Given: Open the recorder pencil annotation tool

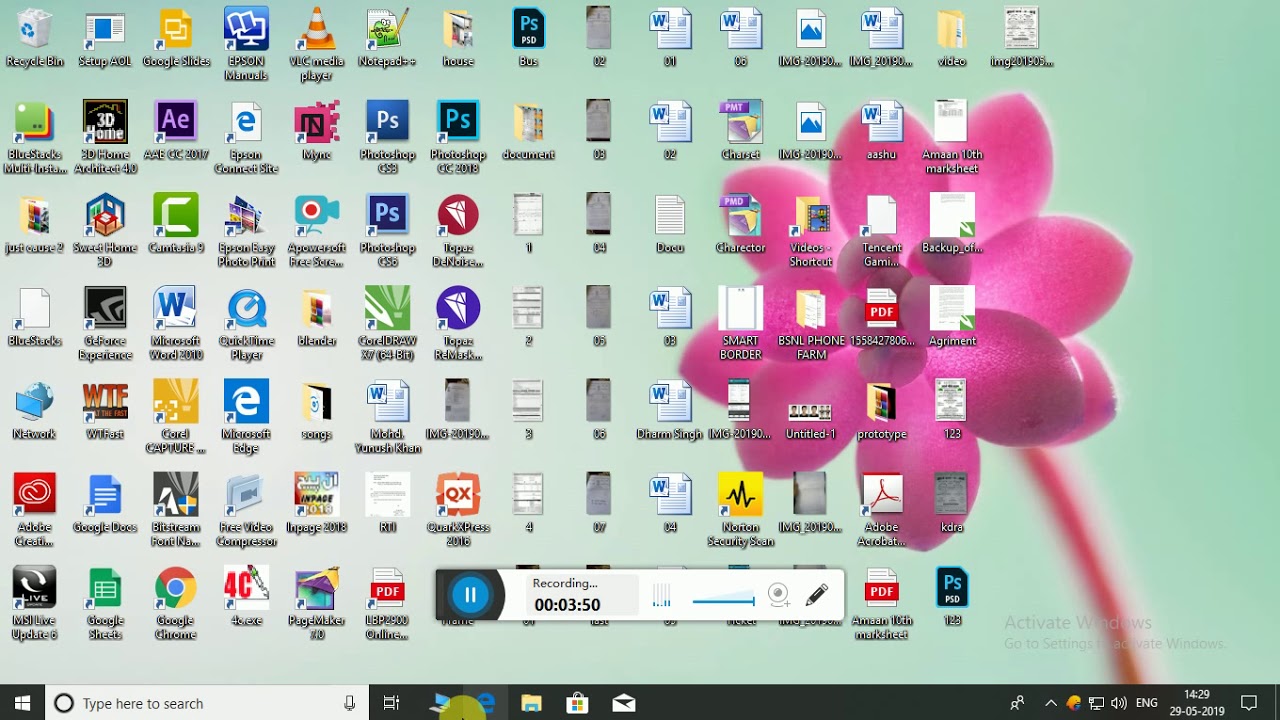Looking at the screenshot, I should coord(817,596).
